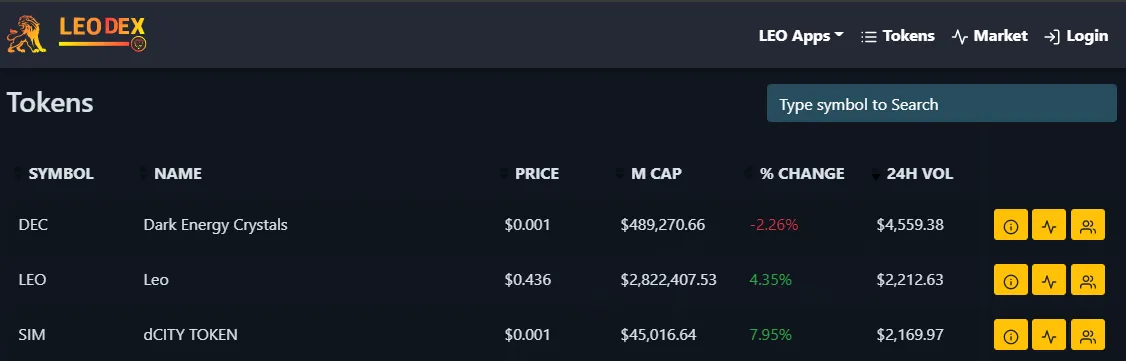View holders icon for SIM row
This screenshot has height=361, width=1126.
point(1088,334)
